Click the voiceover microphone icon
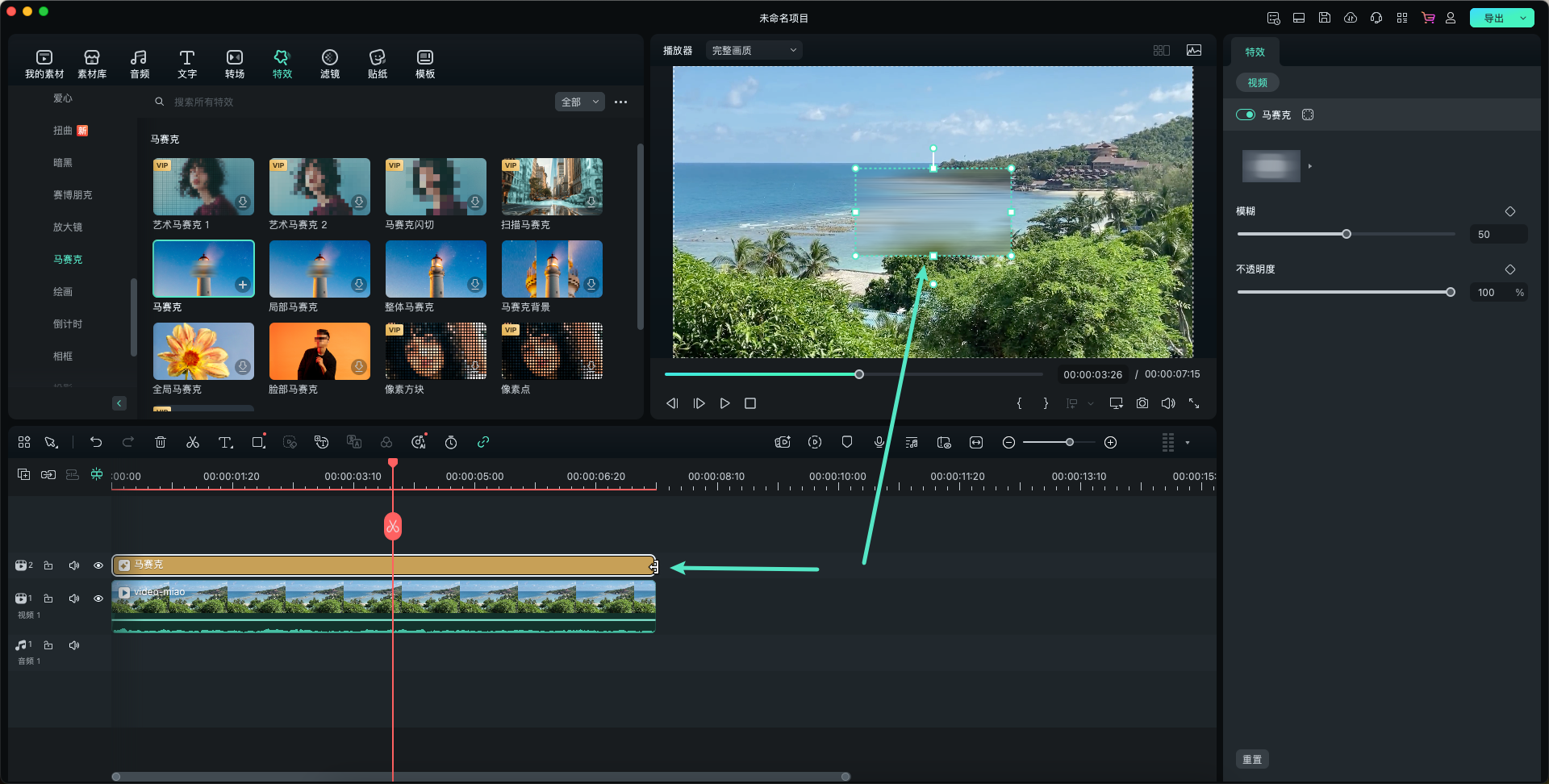 pyautogui.click(x=879, y=442)
